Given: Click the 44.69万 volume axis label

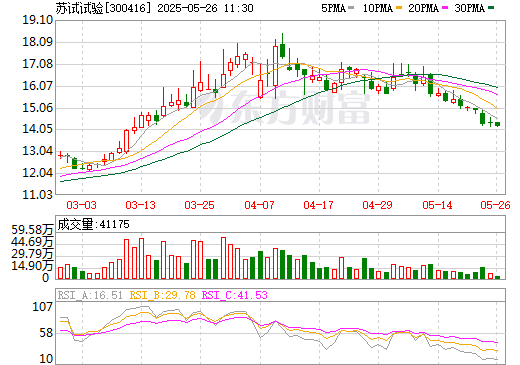Looking at the screenshot, I should (x=32, y=242).
